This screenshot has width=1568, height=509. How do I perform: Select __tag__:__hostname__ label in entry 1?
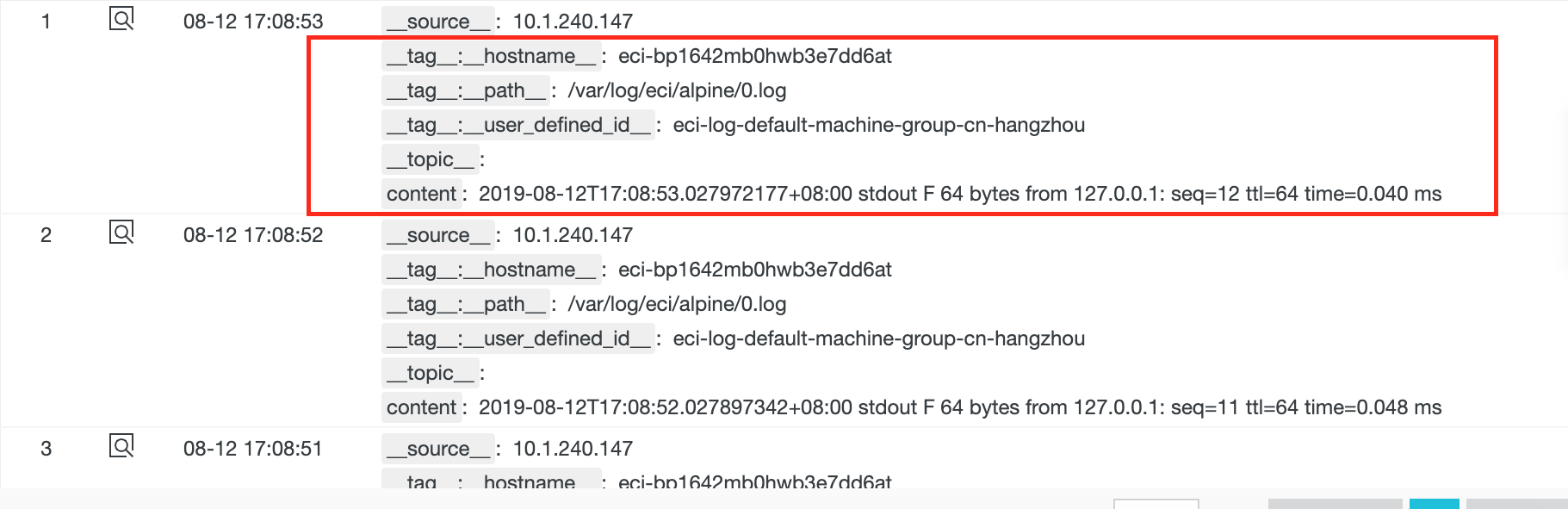[491, 56]
